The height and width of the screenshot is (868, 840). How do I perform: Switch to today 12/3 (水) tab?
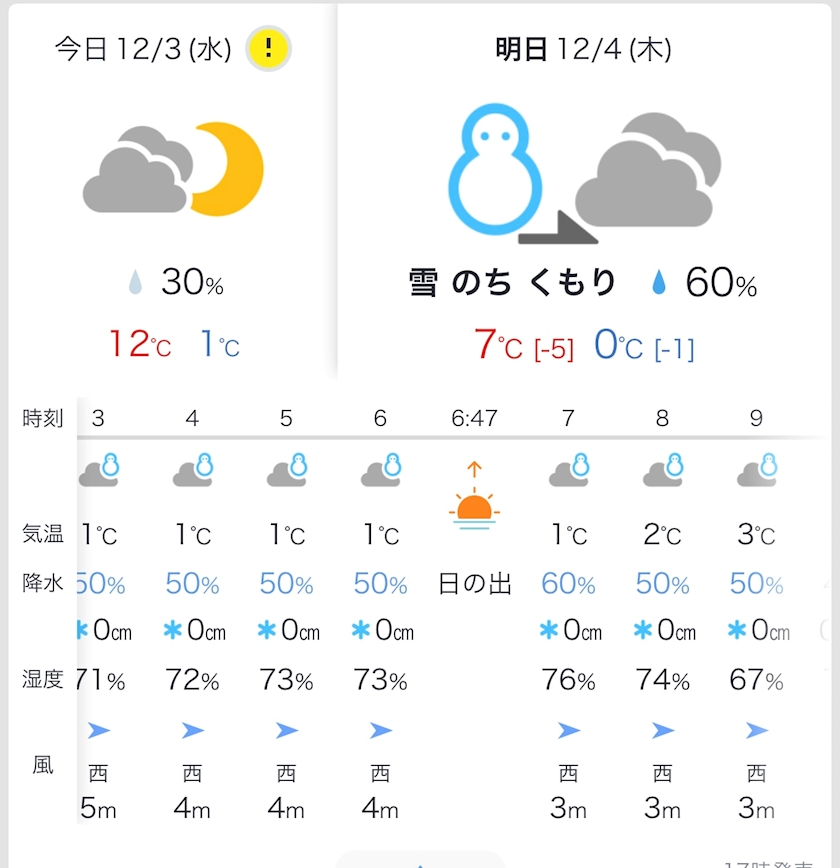click(143, 49)
